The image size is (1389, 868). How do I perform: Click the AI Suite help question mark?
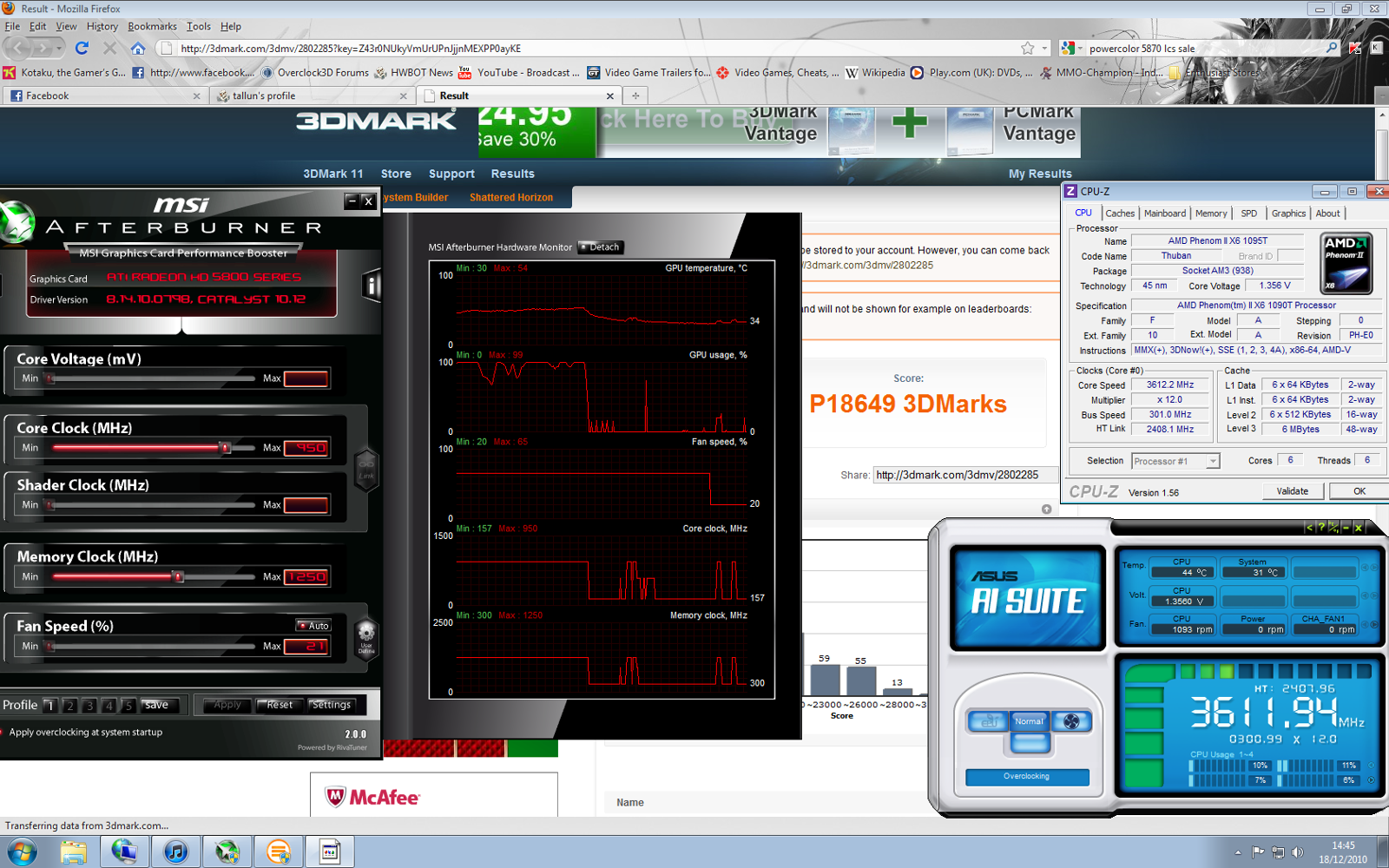tap(1321, 527)
